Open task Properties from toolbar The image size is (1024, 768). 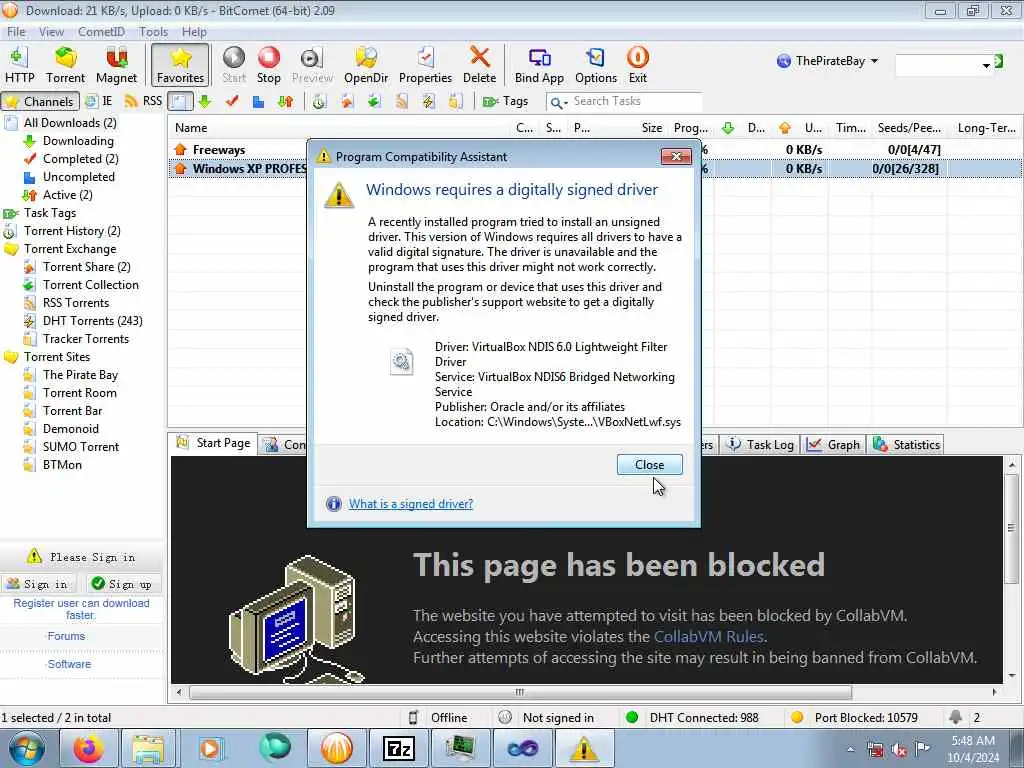[425, 65]
